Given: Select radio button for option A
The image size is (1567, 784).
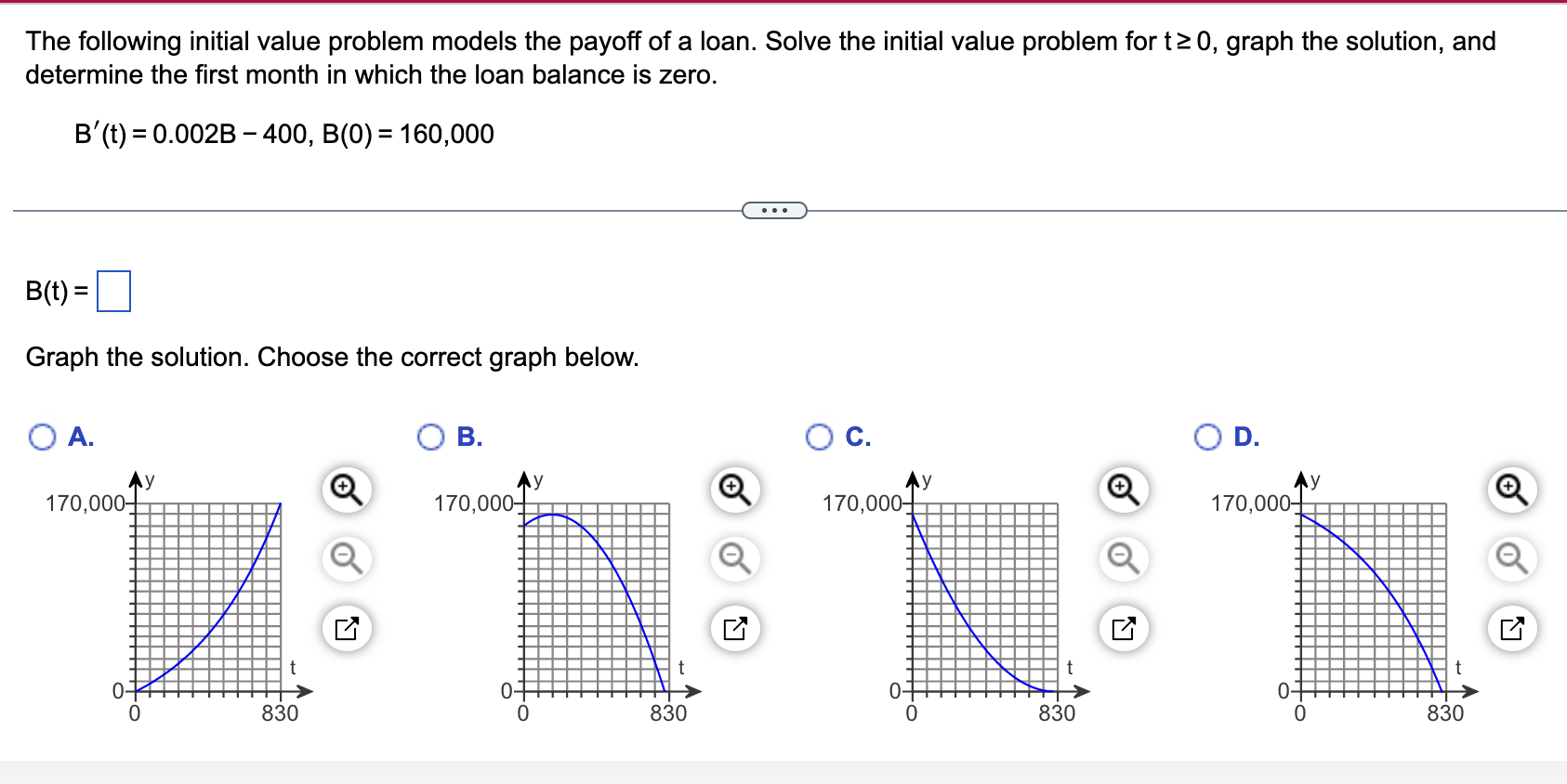Looking at the screenshot, I should tap(42, 436).
